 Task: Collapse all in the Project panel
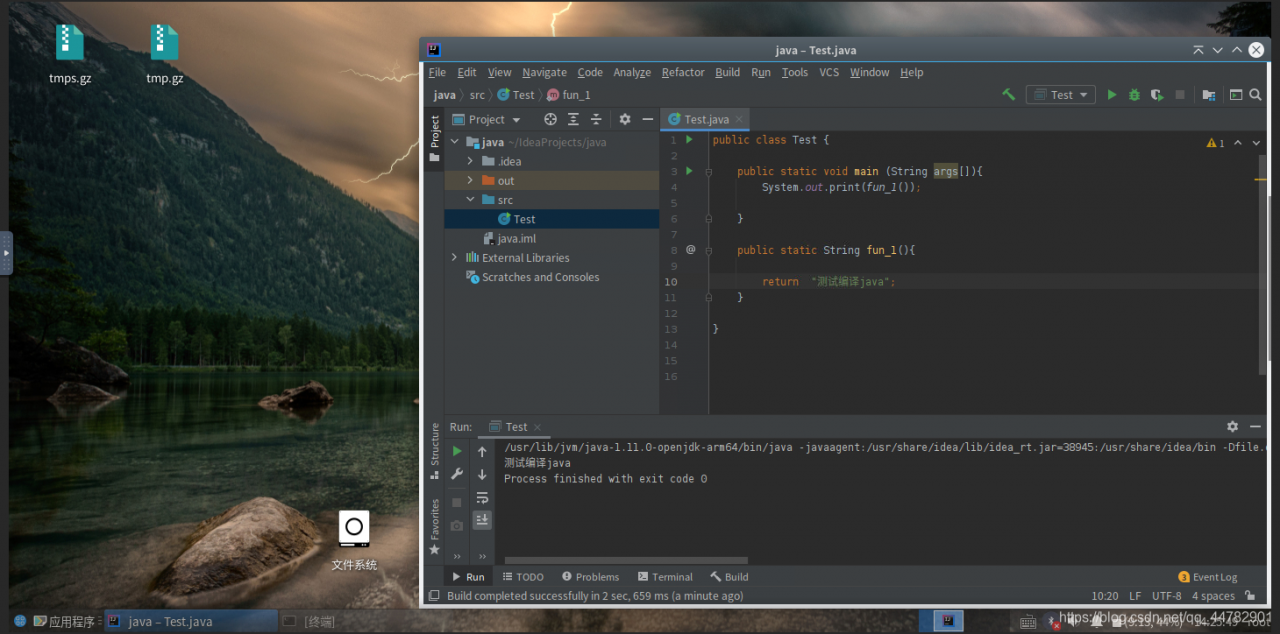coord(596,119)
